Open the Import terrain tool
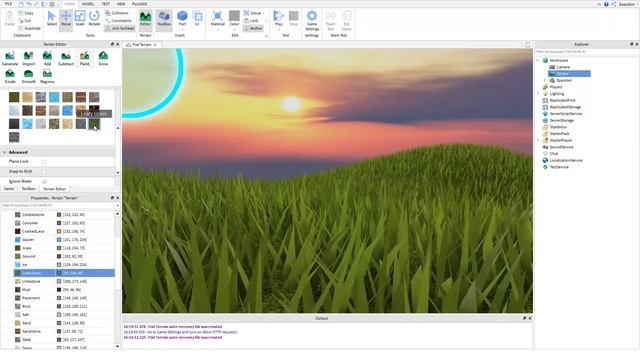This screenshot has height=360, width=640. pyautogui.click(x=29, y=58)
